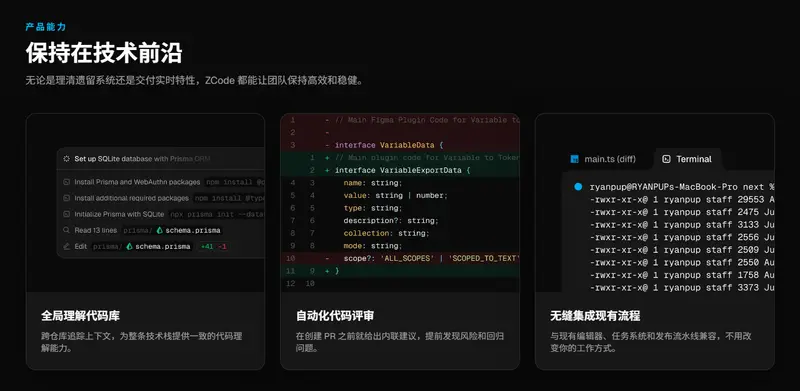Switch to the main.ts (diff) tab

603,159
